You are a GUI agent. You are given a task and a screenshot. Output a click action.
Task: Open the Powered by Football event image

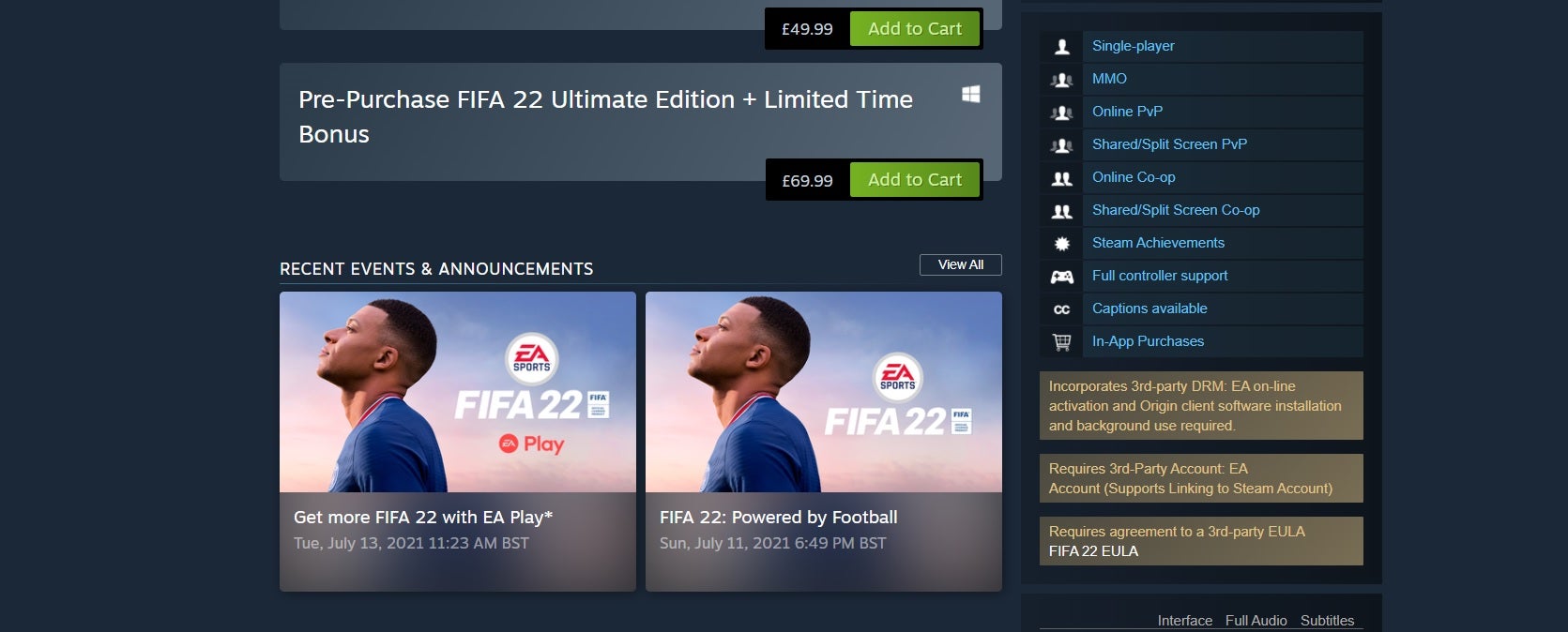tap(823, 392)
